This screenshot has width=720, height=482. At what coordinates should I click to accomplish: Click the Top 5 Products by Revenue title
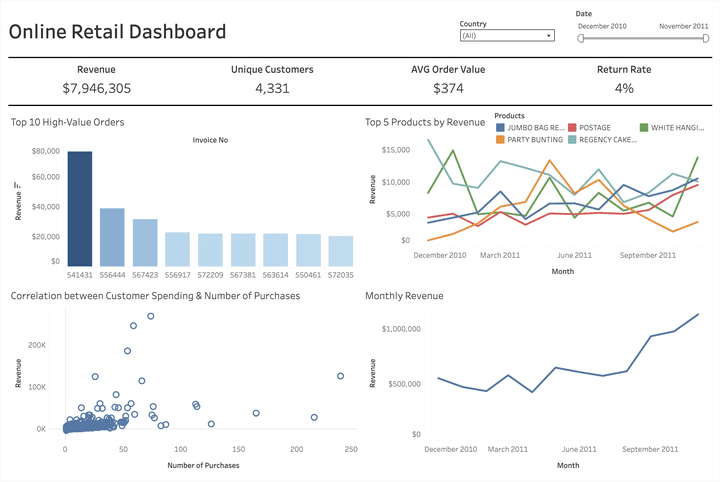[x=425, y=122]
